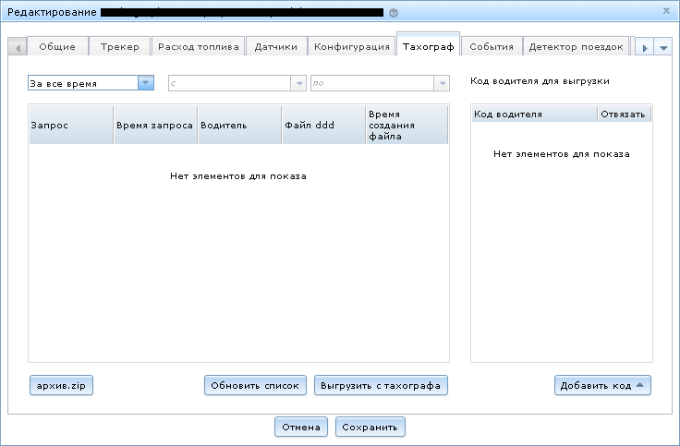Image resolution: width=680 pixels, height=446 pixels.
Task: Open the Конфигурация tab
Action: 350,47
